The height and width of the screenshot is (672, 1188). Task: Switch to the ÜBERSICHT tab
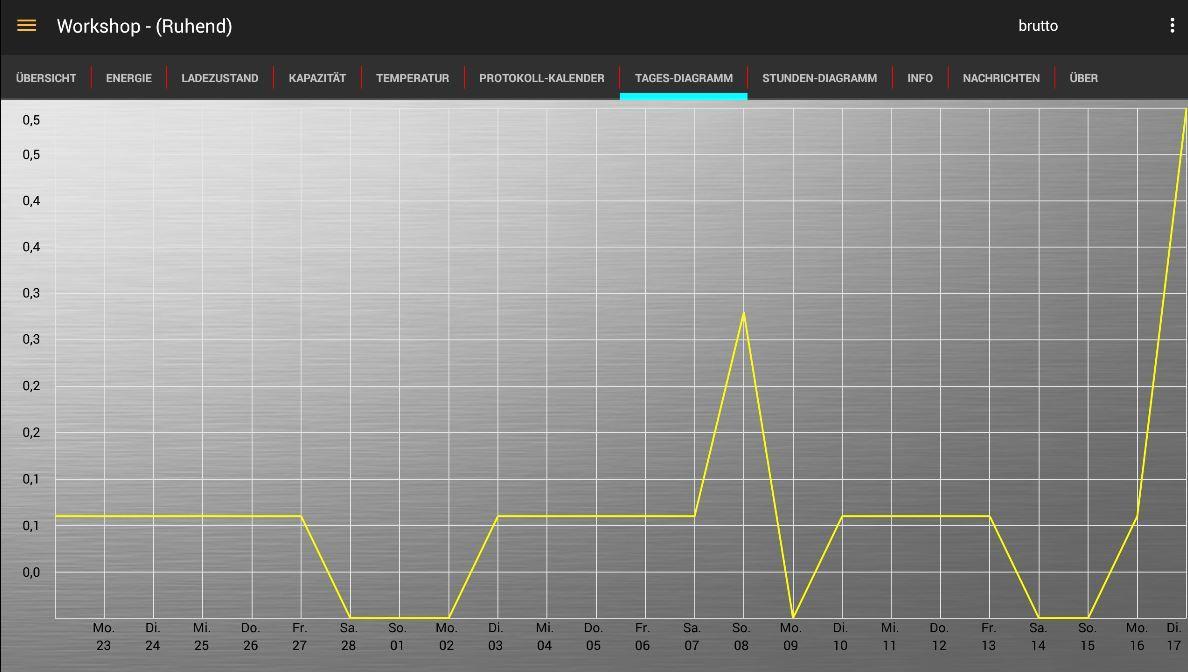click(x=46, y=78)
